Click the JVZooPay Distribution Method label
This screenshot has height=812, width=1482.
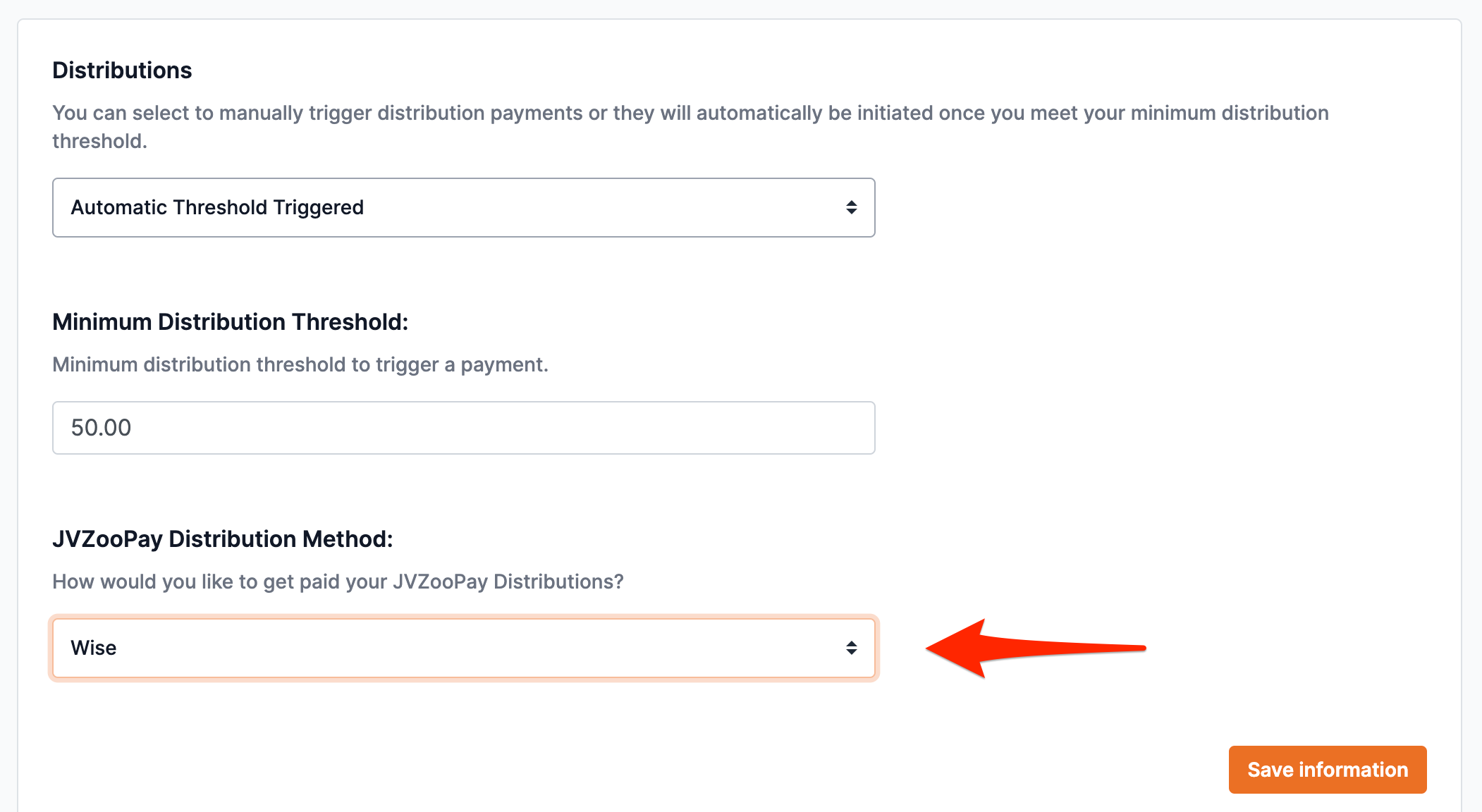(222, 539)
